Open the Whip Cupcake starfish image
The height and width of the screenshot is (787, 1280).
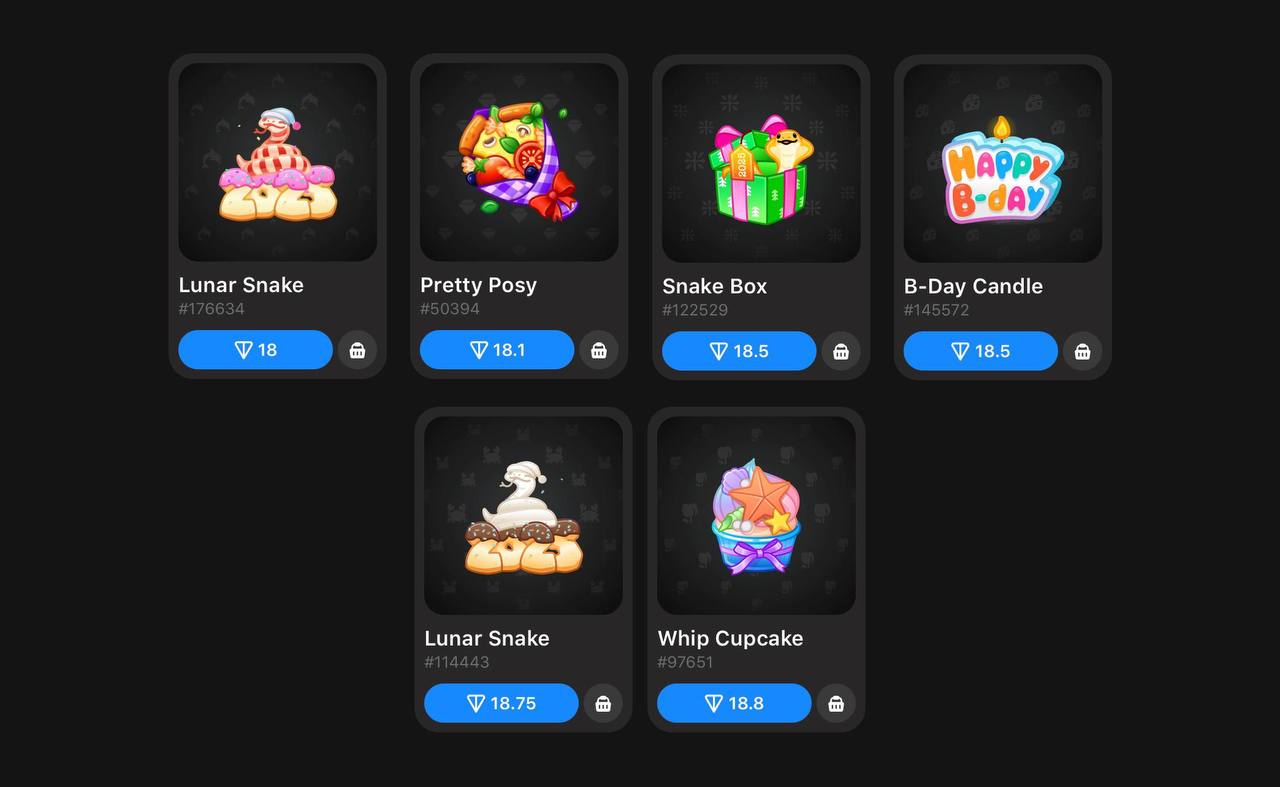point(756,515)
